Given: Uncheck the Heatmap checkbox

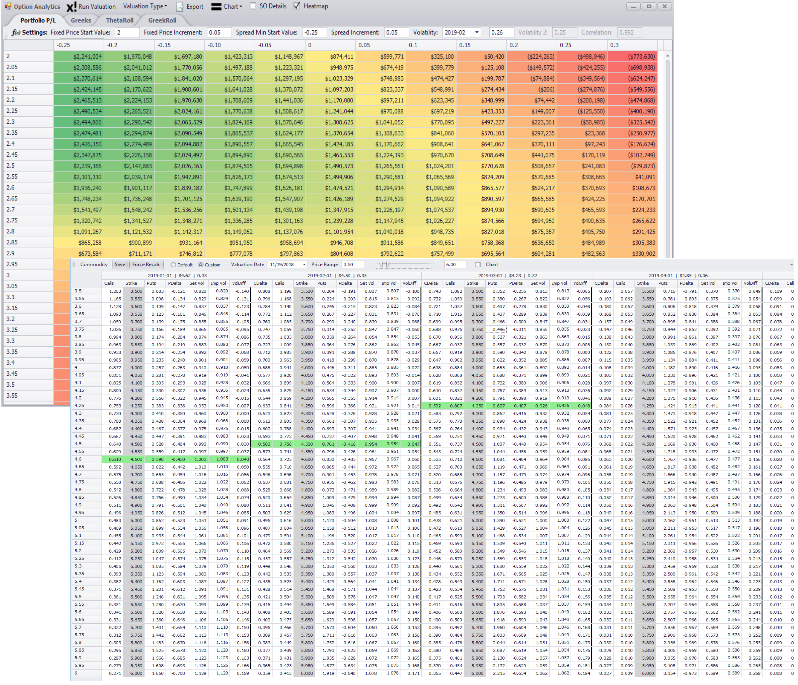Looking at the screenshot, I should coord(297,6).
